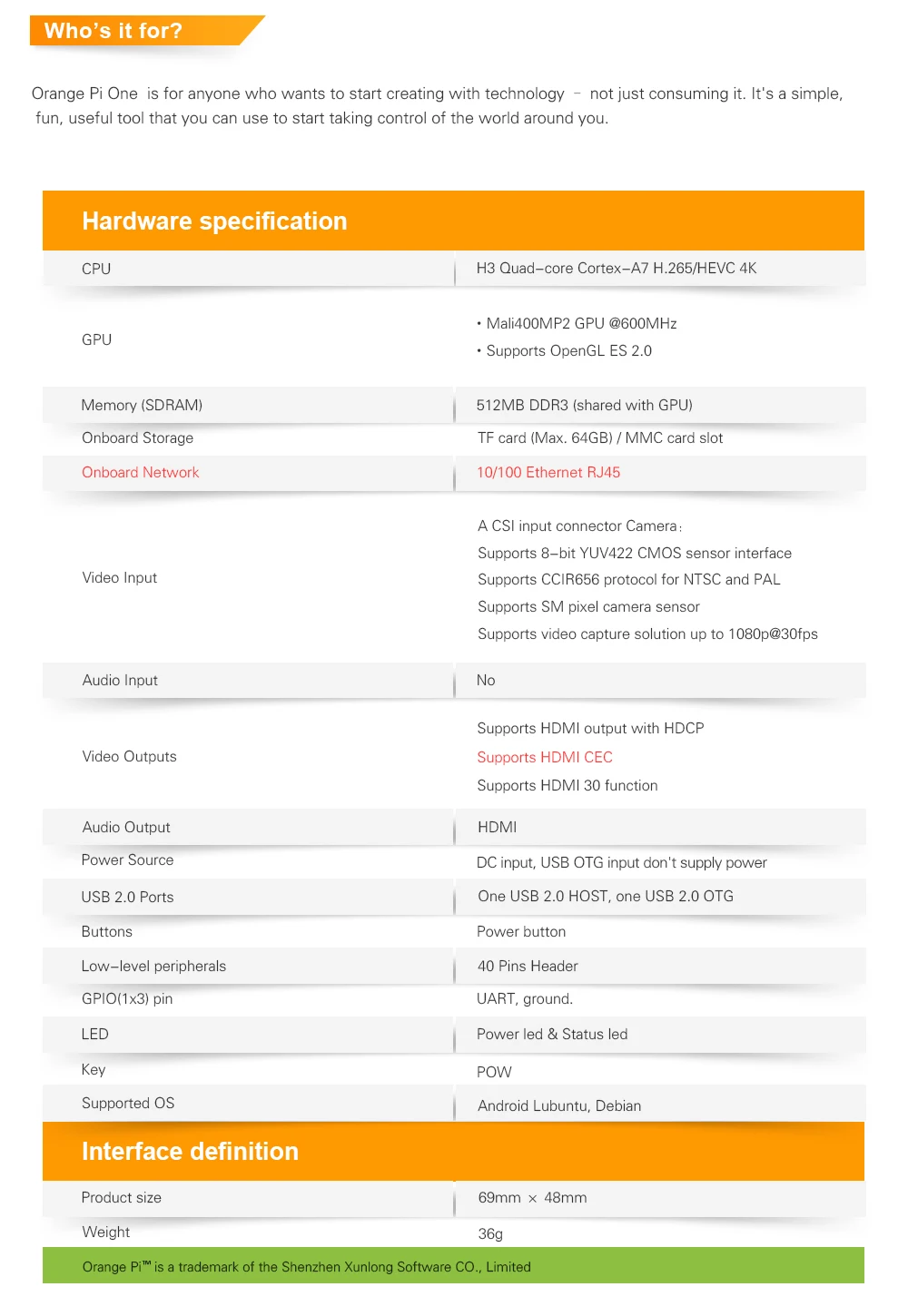This screenshot has height=1316, width=908.
Task: Click the Android Lubuntu, Debian value
Action: click(559, 1106)
